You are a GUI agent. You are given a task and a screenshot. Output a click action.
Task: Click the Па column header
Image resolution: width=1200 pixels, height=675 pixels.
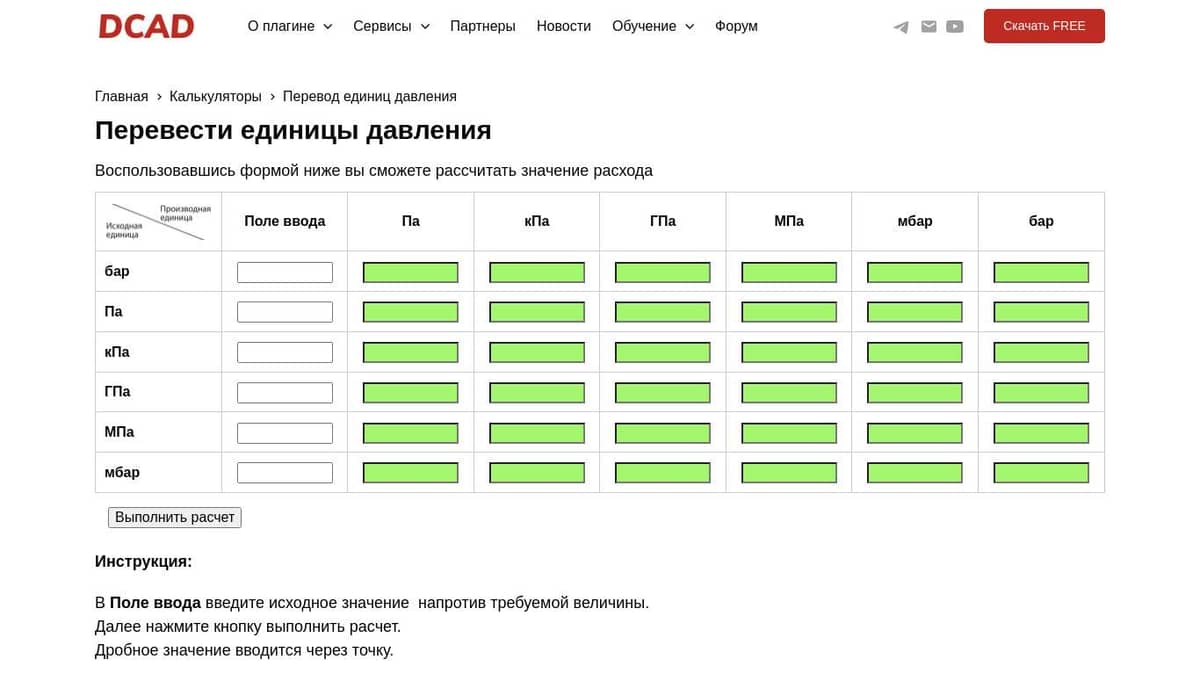point(411,221)
